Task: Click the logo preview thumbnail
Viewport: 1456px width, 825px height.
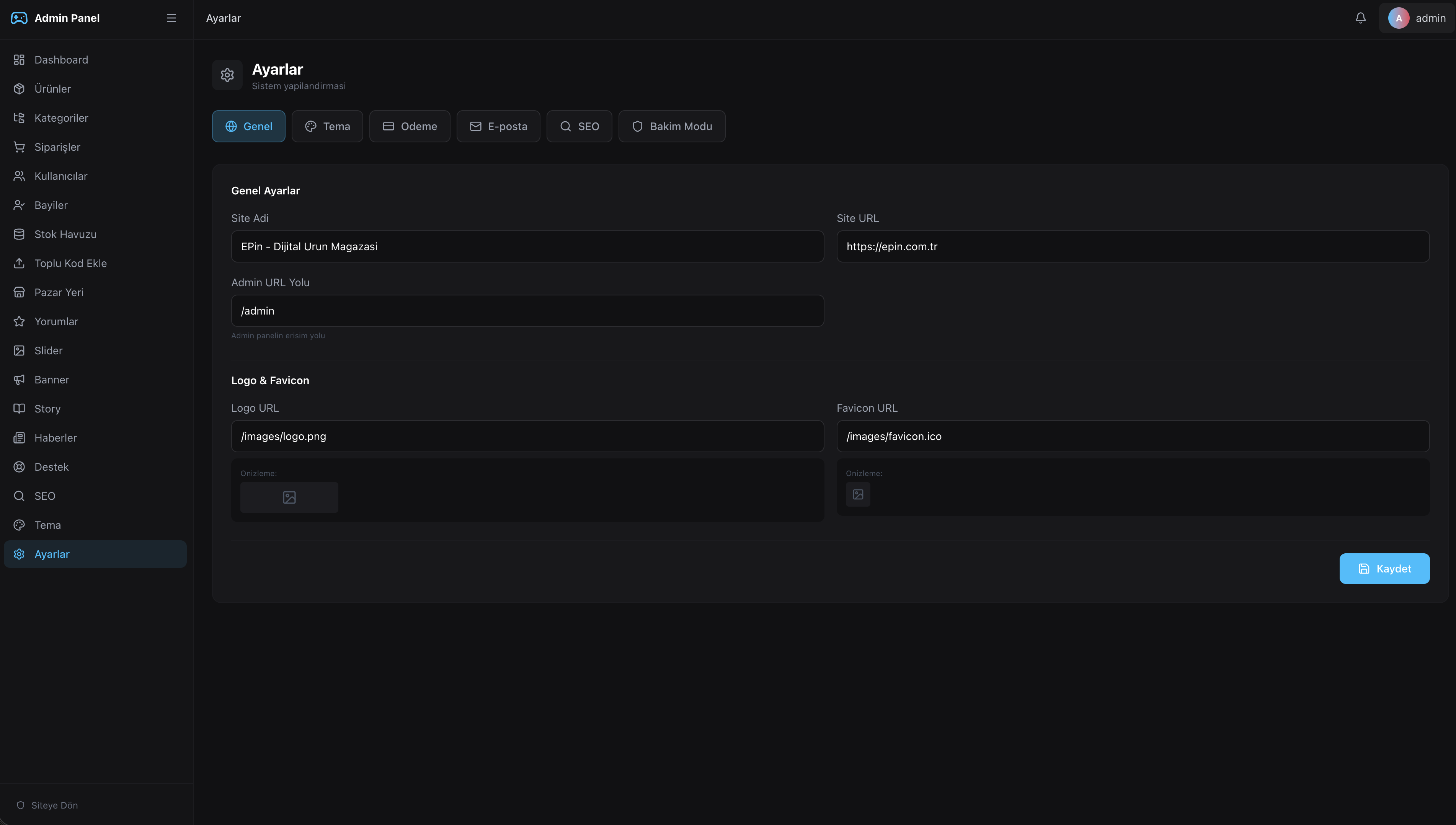Action: tap(289, 497)
